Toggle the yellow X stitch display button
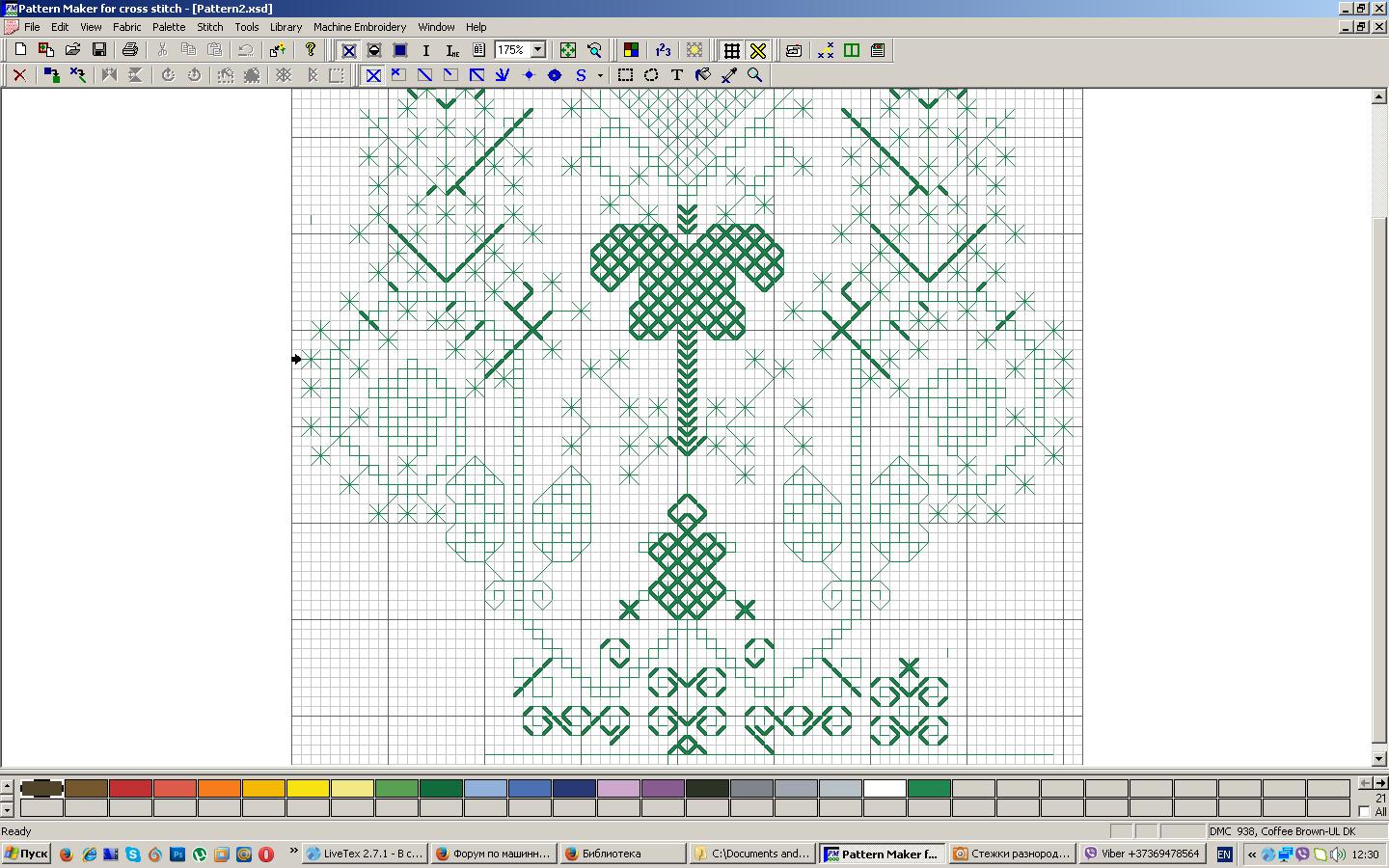 (758, 50)
